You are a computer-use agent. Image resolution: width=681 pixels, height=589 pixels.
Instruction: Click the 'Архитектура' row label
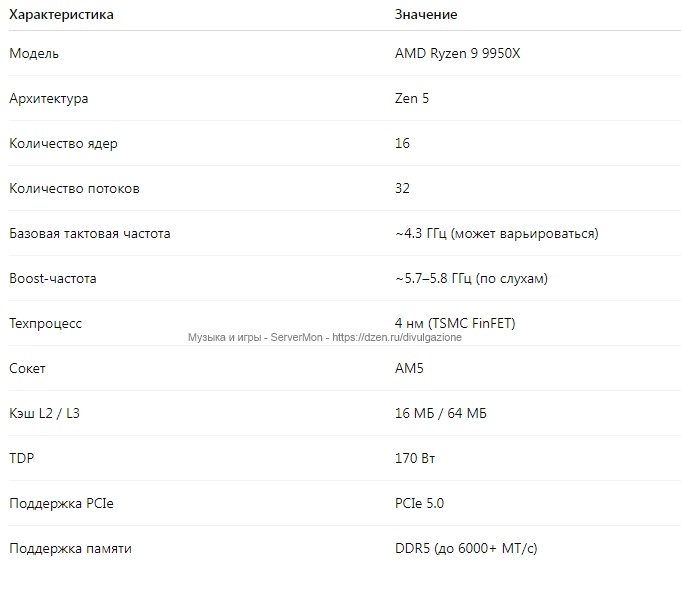coord(48,99)
